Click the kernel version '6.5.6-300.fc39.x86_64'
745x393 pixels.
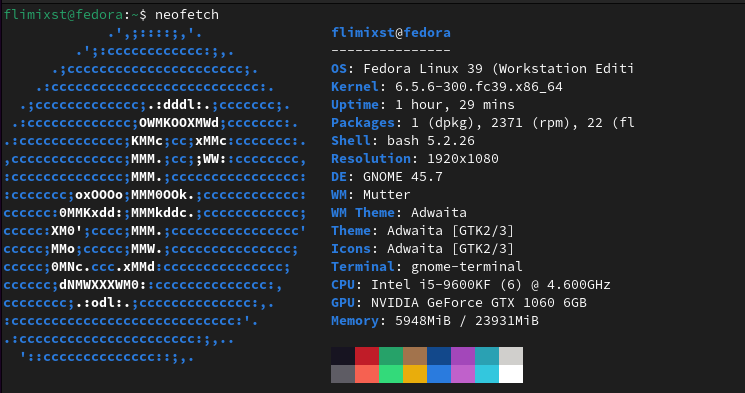[478, 87]
